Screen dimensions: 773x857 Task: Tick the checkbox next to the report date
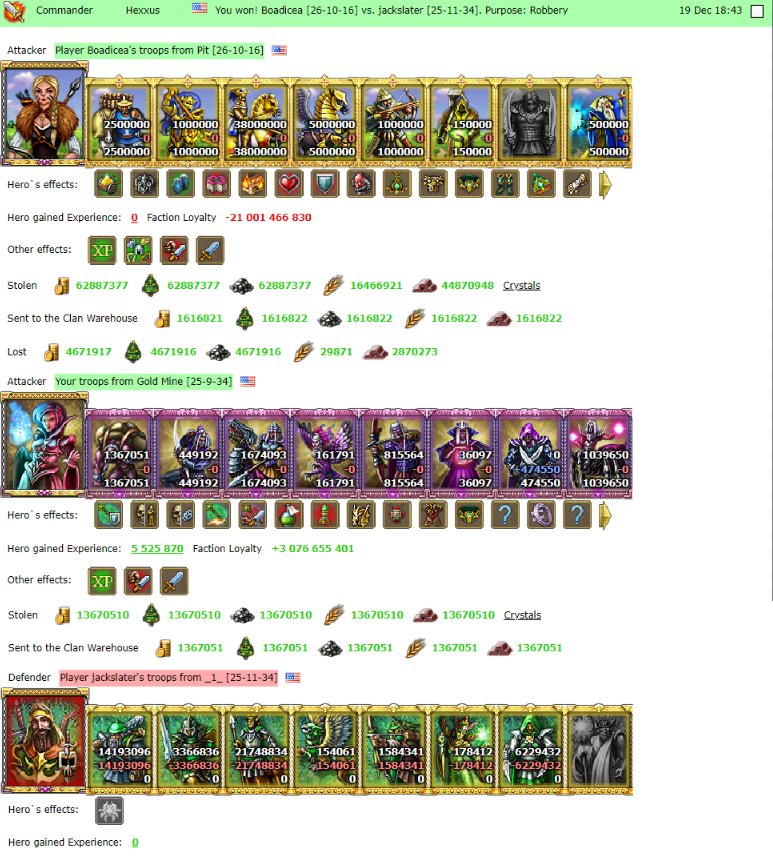(x=757, y=11)
